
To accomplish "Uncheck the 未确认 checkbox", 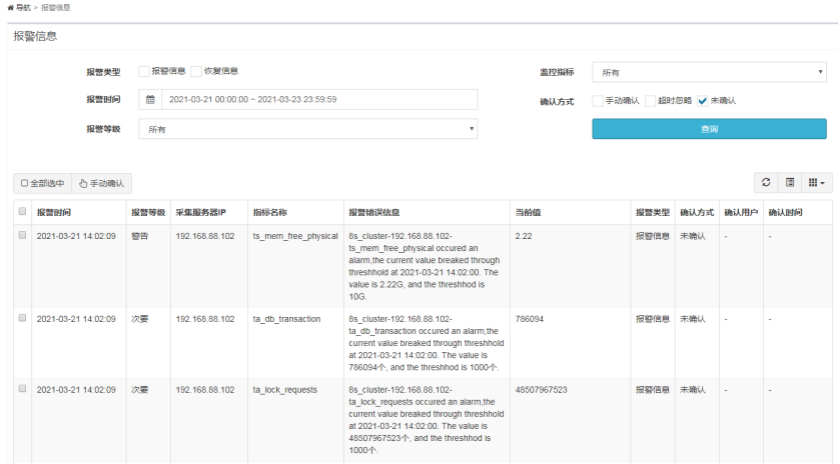I will pos(702,101).
